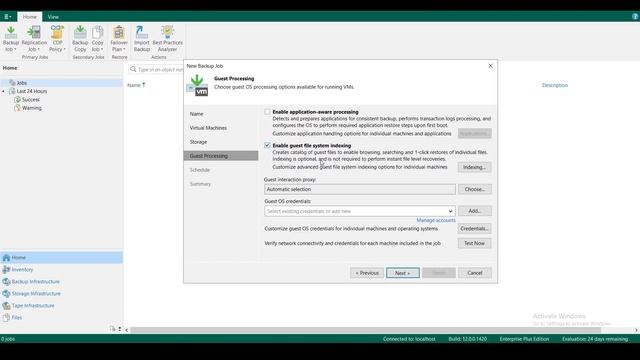Screen dimensions: 640x360
Task: Open the CDP Policy ribbon icon
Action: pos(57,33)
